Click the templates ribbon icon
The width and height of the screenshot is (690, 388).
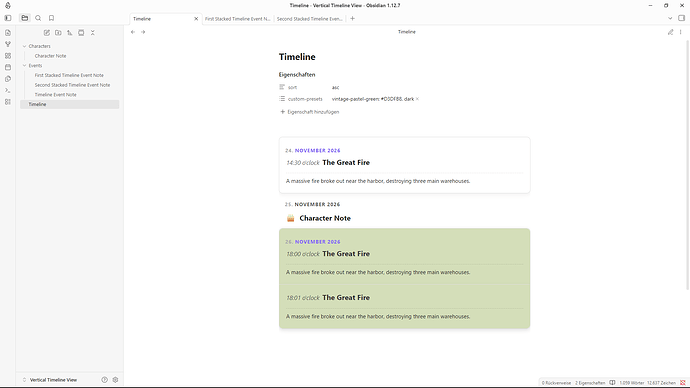(x=7, y=79)
